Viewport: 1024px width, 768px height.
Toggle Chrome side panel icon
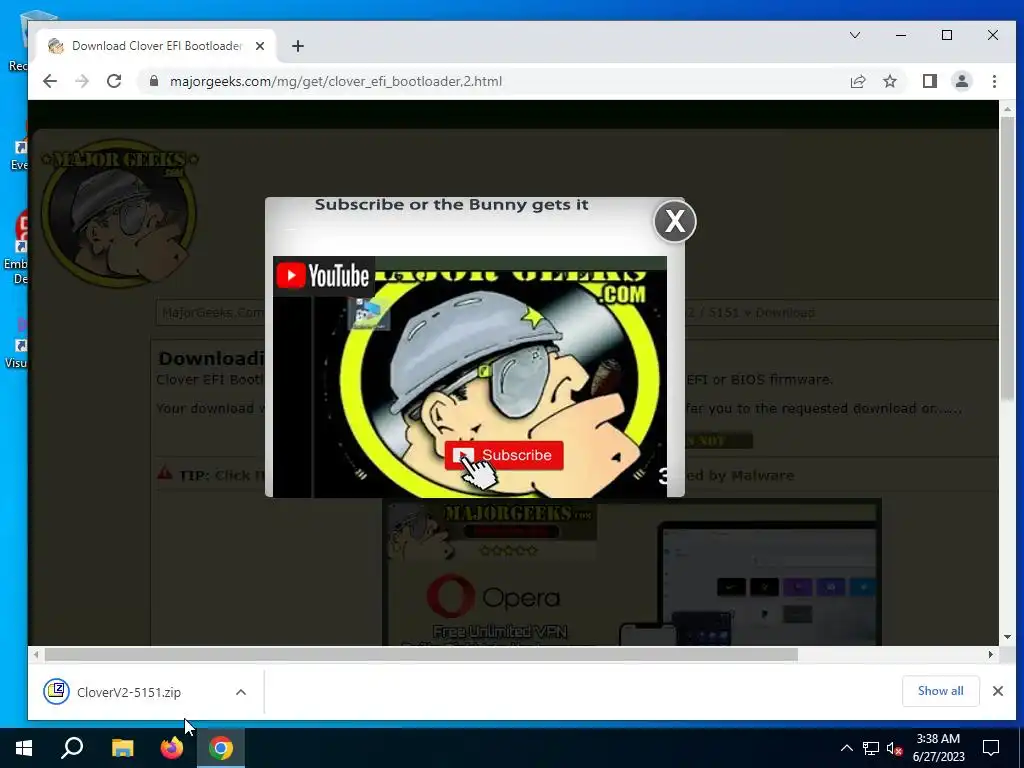pos(929,81)
